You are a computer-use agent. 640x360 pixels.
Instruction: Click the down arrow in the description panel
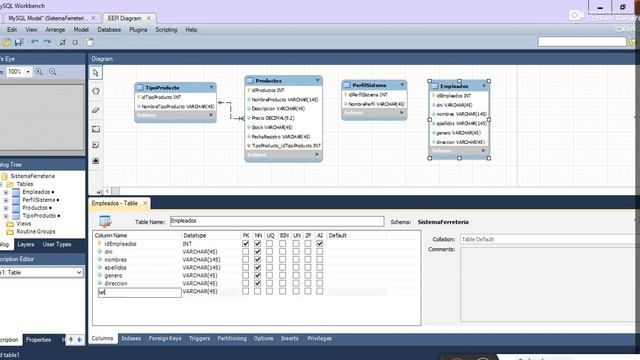(79, 340)
